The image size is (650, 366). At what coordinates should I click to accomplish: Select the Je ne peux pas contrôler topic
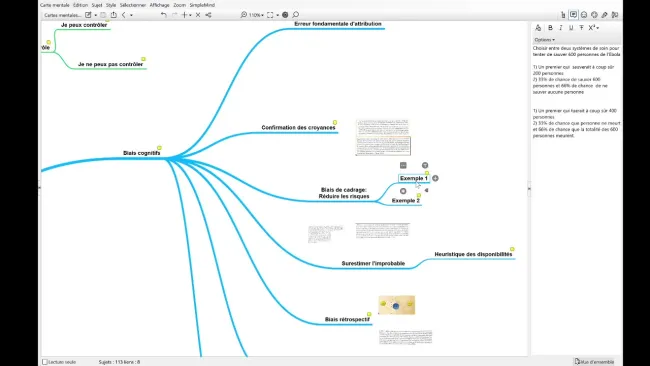point(110,64)
